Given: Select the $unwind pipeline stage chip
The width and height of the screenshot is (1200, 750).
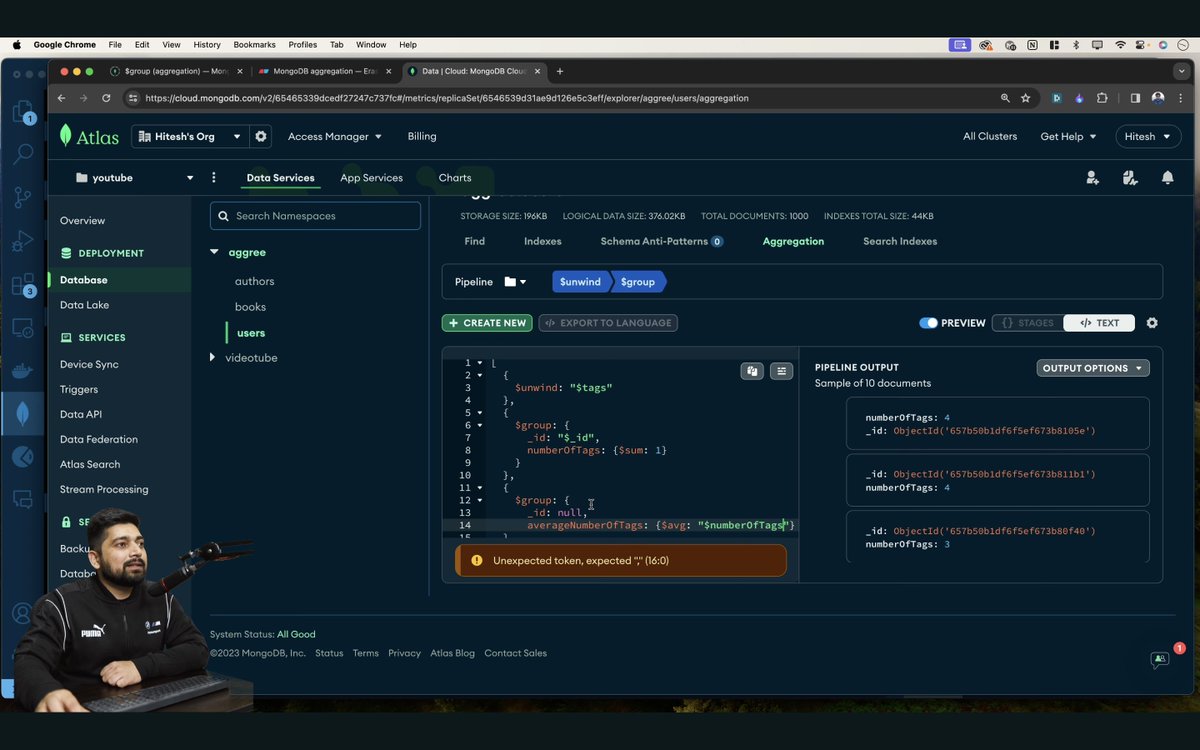Looking at the screenshot, I should [x=580, y=282].
